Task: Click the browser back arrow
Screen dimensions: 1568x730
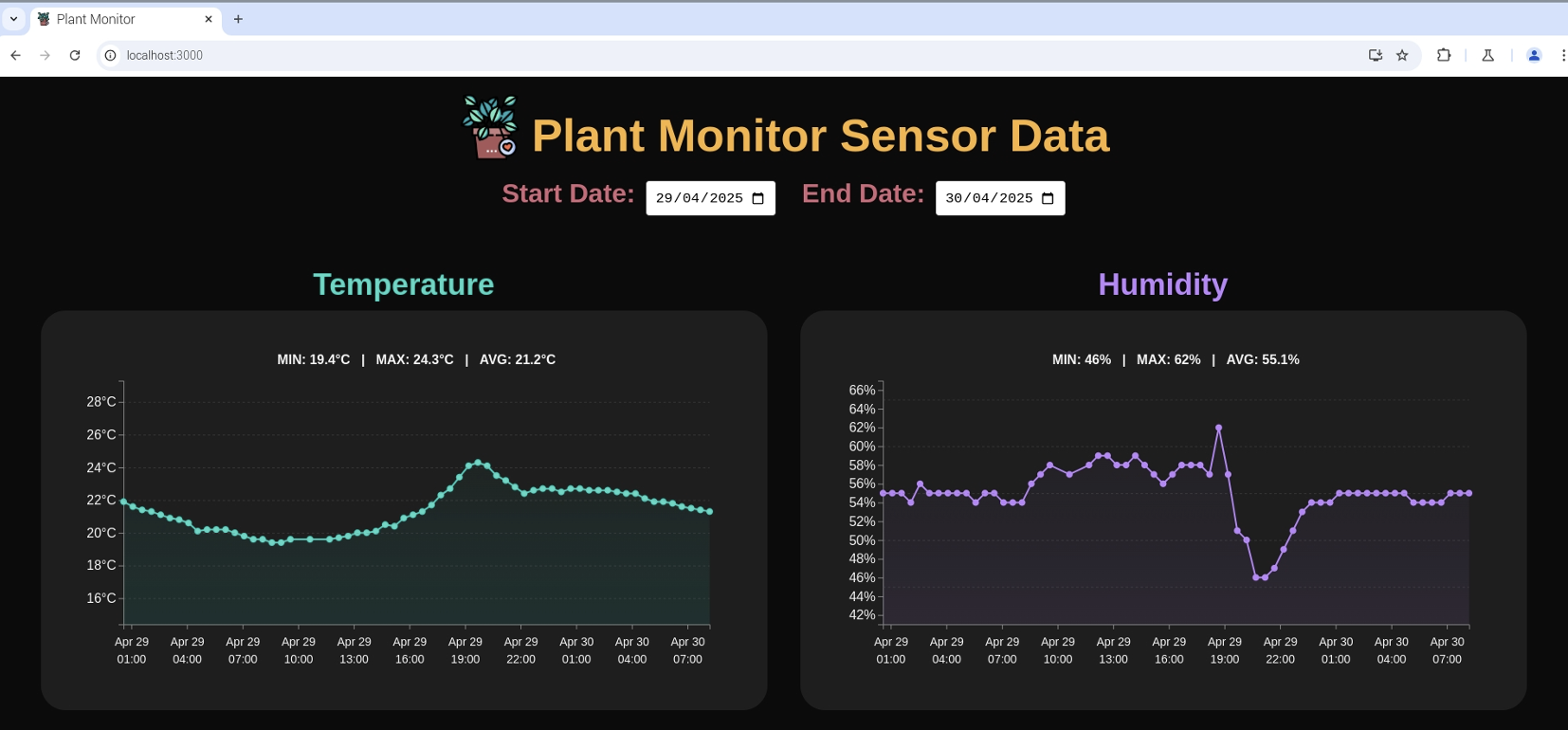Action: [x=16, y=56]
